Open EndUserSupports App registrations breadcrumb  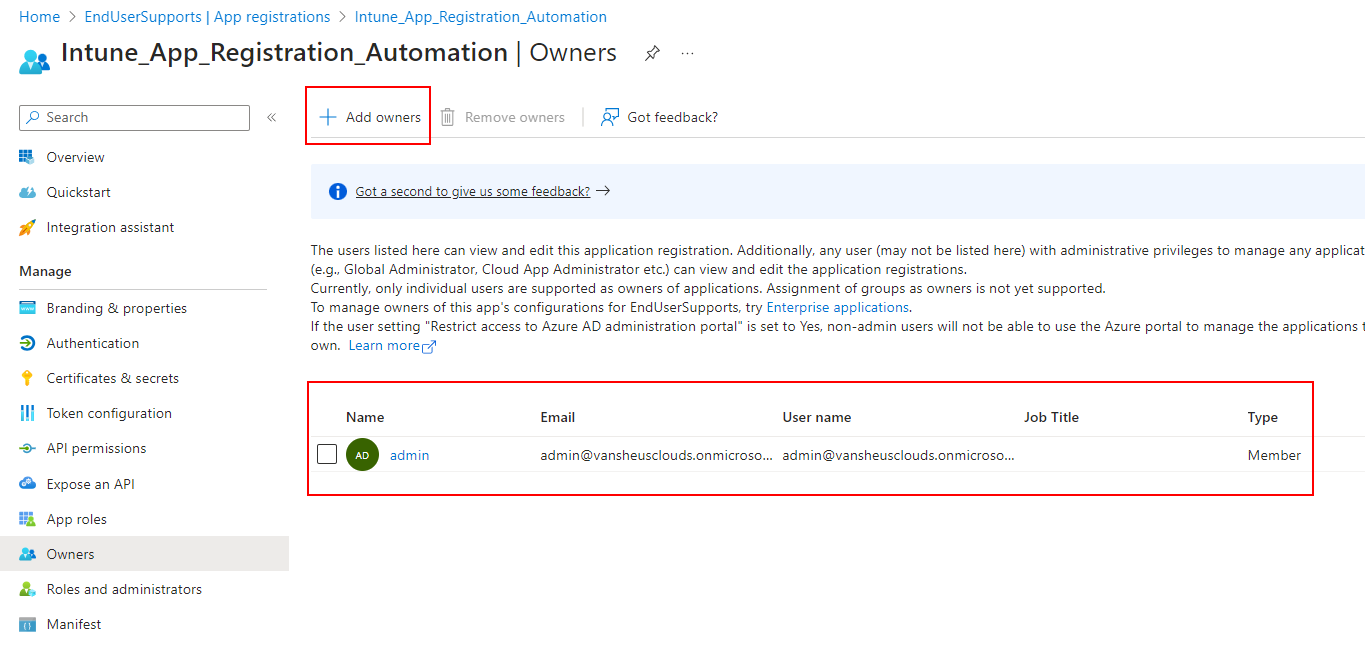[x=207, y=17]
